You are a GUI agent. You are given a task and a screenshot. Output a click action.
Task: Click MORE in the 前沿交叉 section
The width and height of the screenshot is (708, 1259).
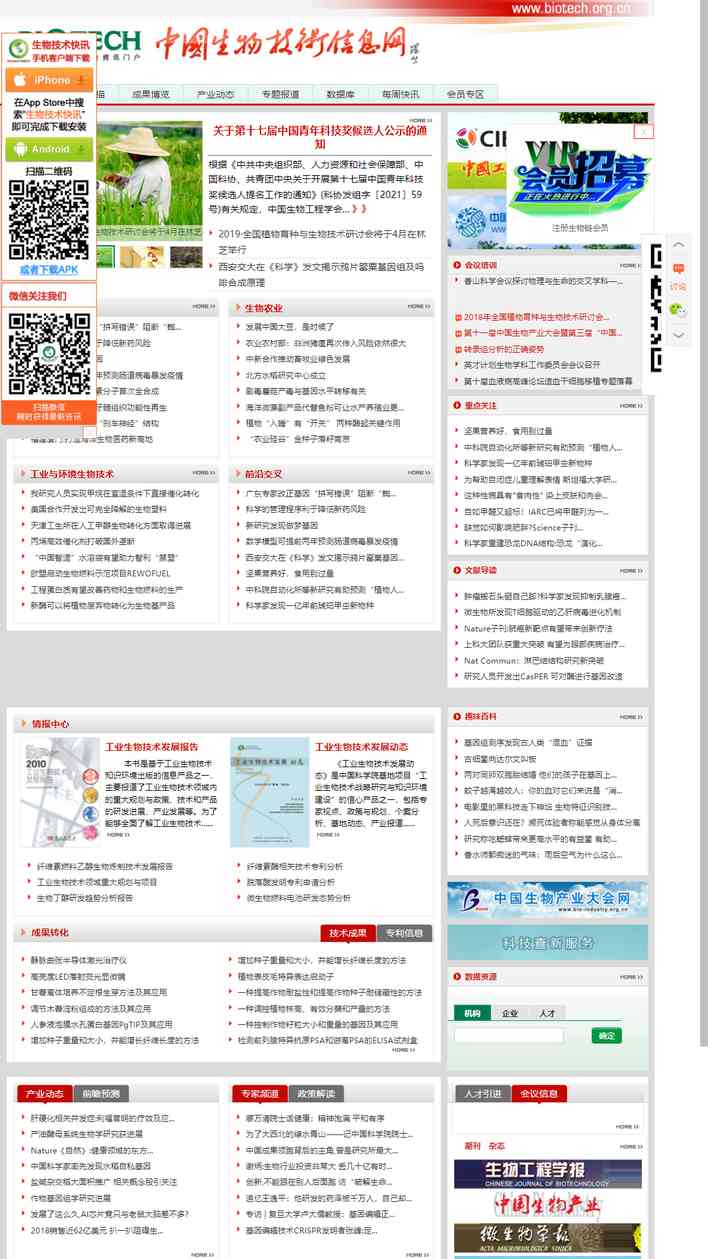[x=421, y=473]
